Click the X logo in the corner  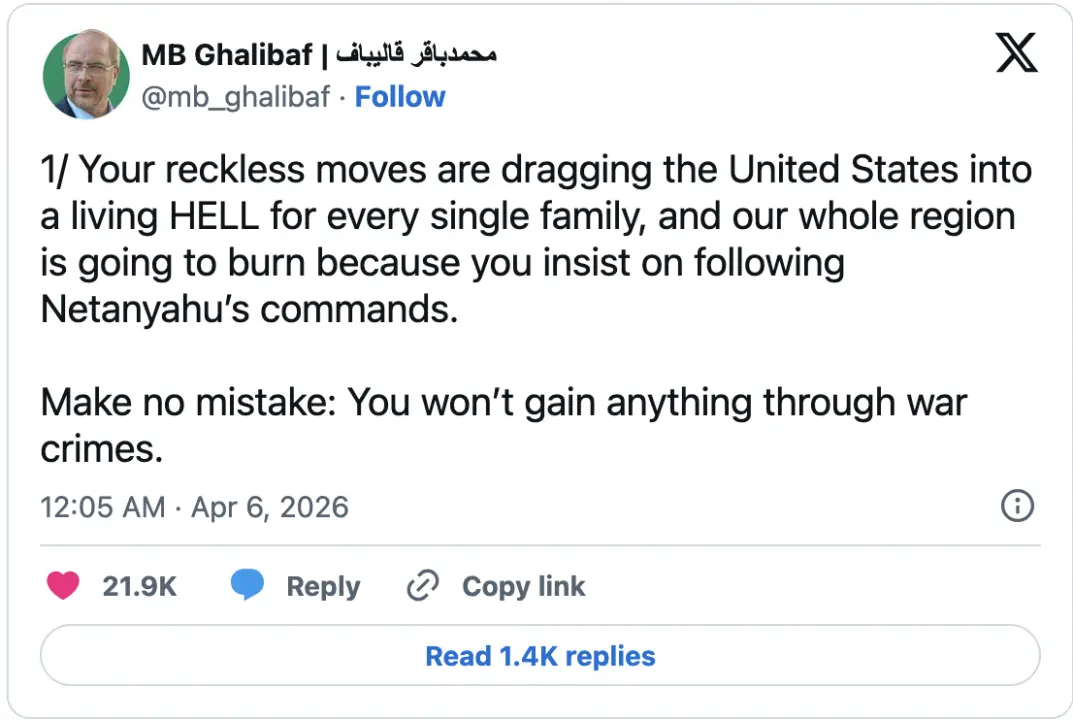point(1016,52)
